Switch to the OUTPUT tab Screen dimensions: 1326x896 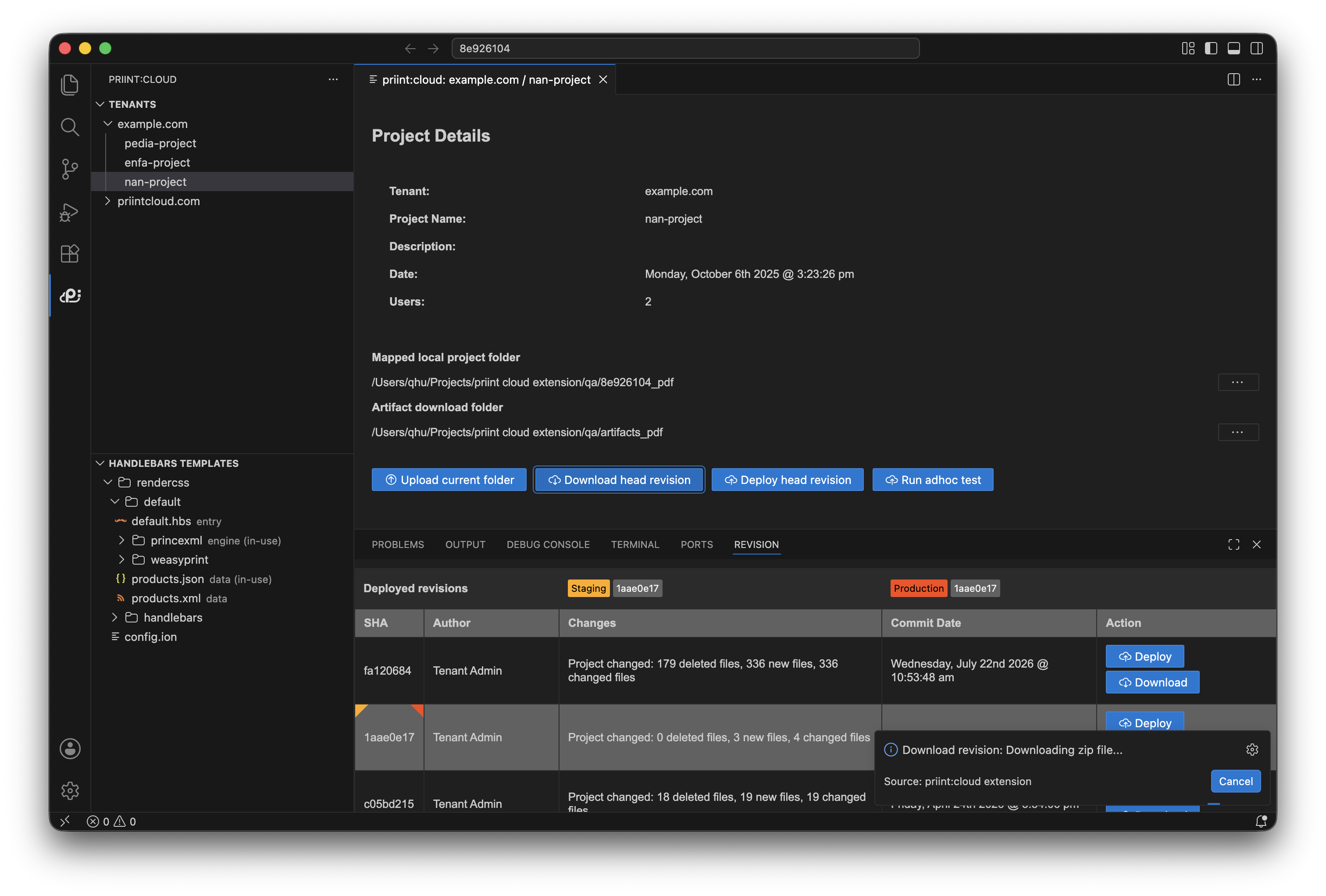[x=465, y=545]
